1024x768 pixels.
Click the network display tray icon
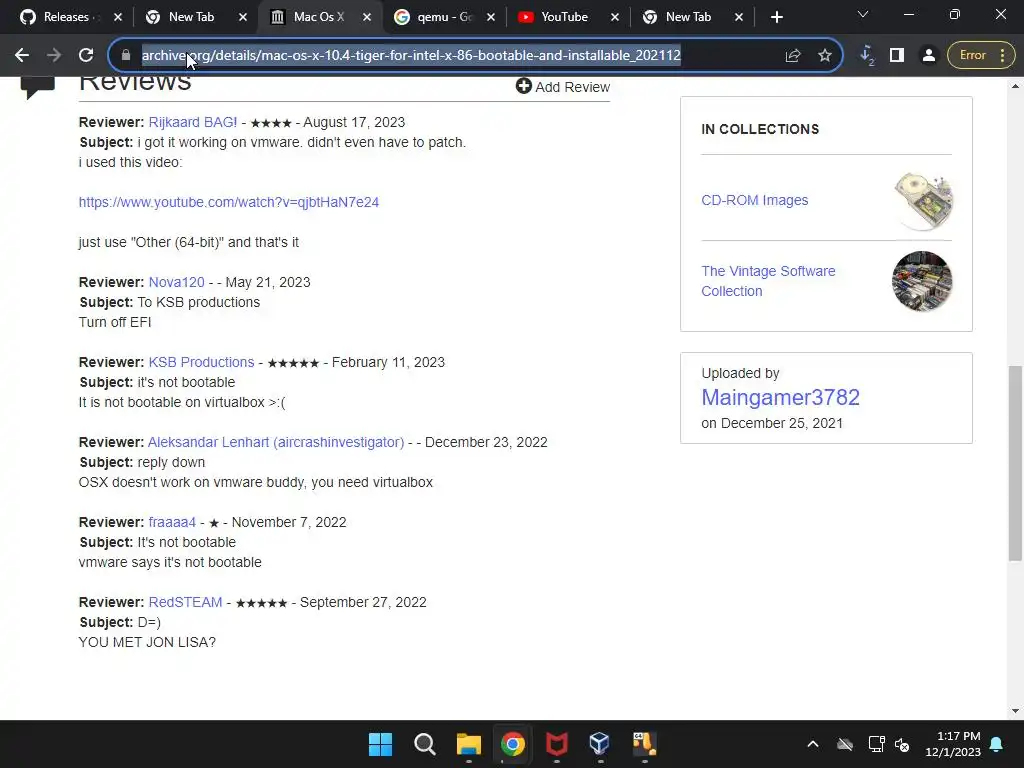876,744
